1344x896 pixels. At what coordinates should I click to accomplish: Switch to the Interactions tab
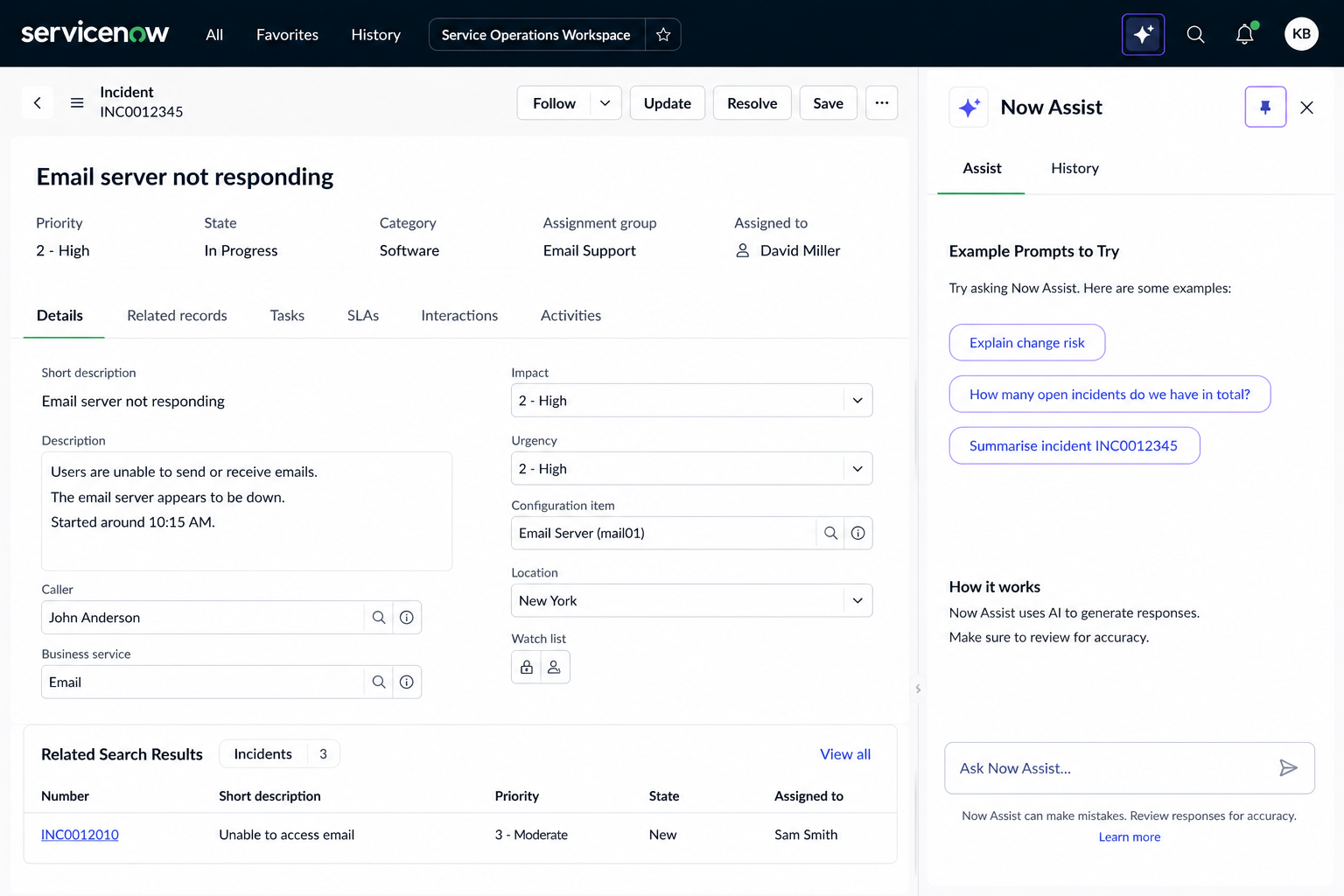pyautogui.click(x=459, y=316)
